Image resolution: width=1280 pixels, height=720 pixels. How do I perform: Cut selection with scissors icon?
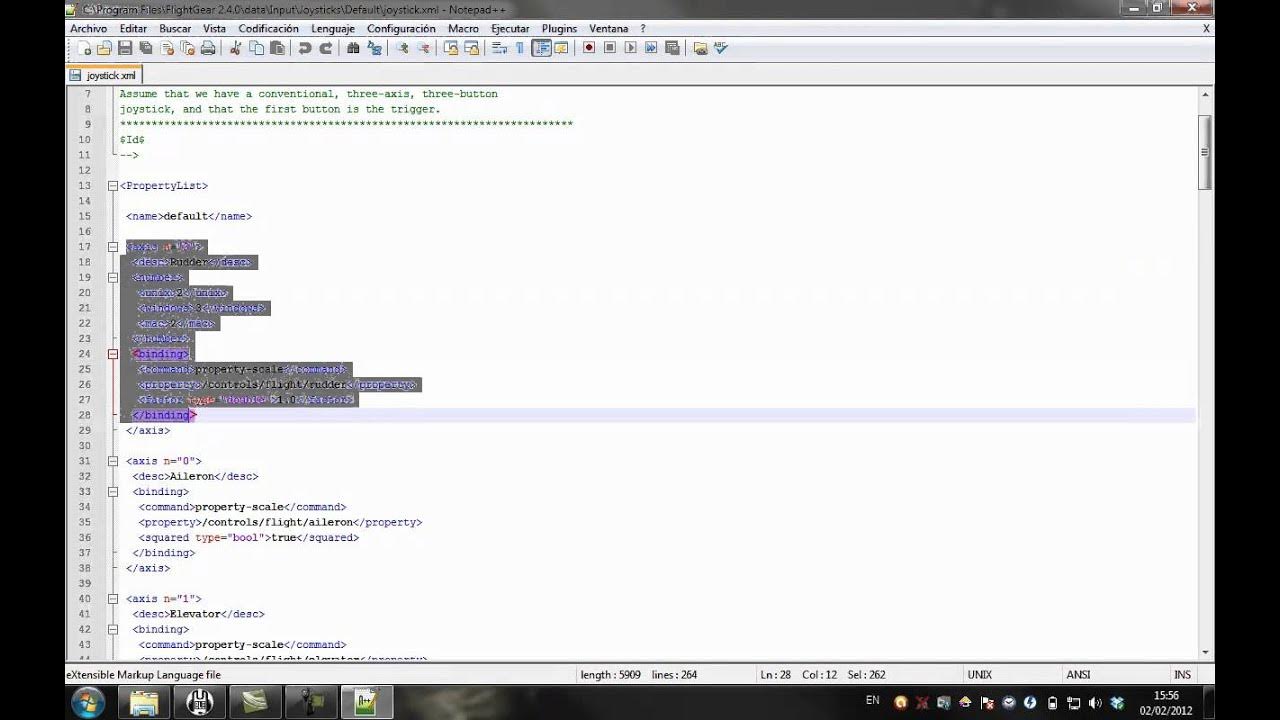(x=234, y=48)
